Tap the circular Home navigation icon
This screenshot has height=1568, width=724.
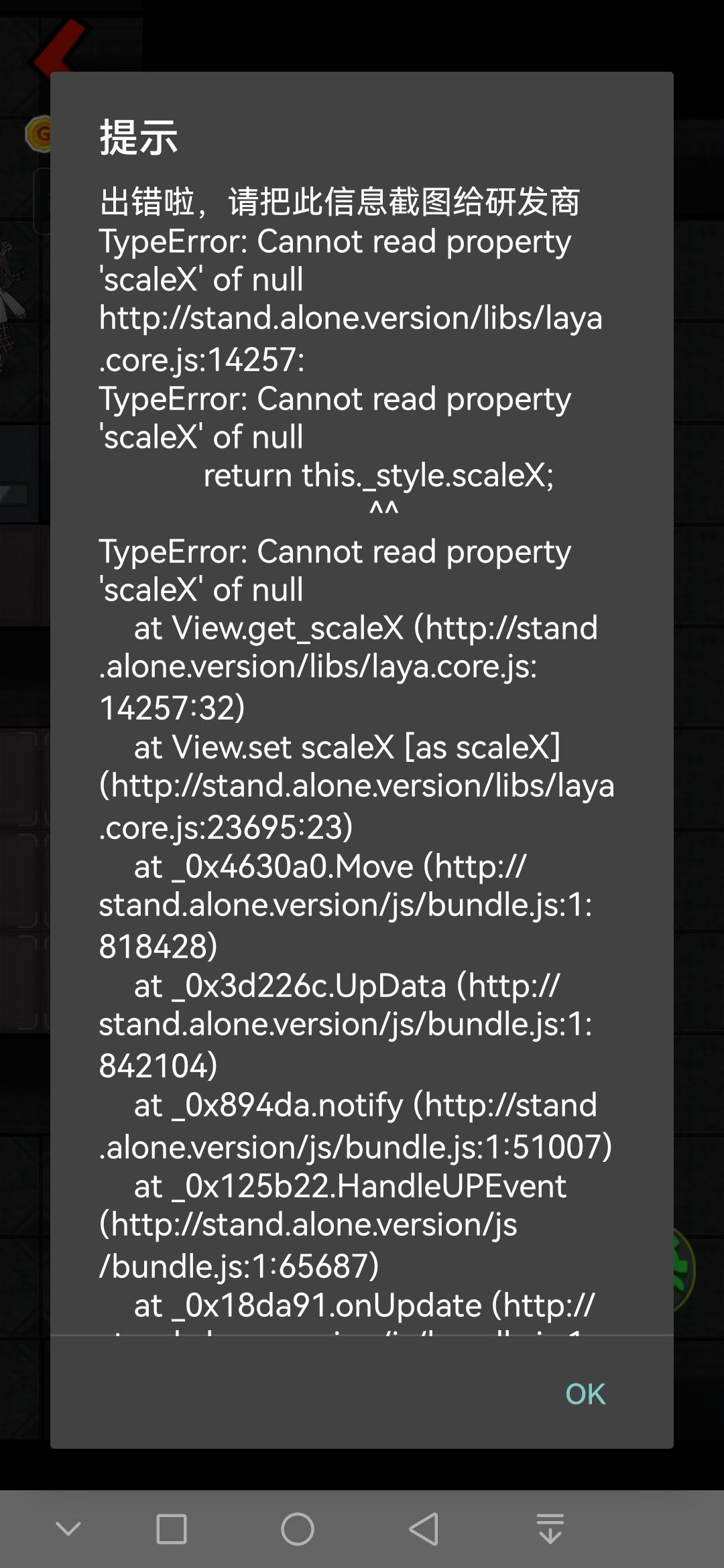coord(297,1529)
